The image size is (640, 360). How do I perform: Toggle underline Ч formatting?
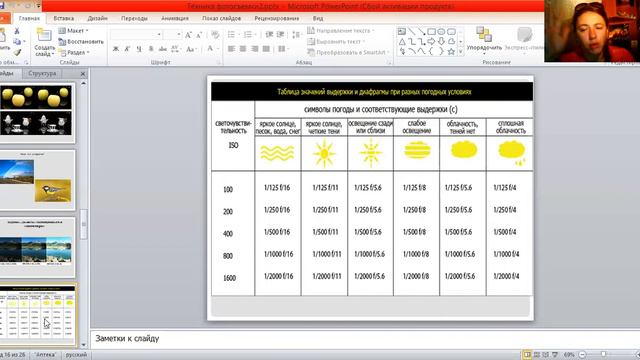point(139,49)
